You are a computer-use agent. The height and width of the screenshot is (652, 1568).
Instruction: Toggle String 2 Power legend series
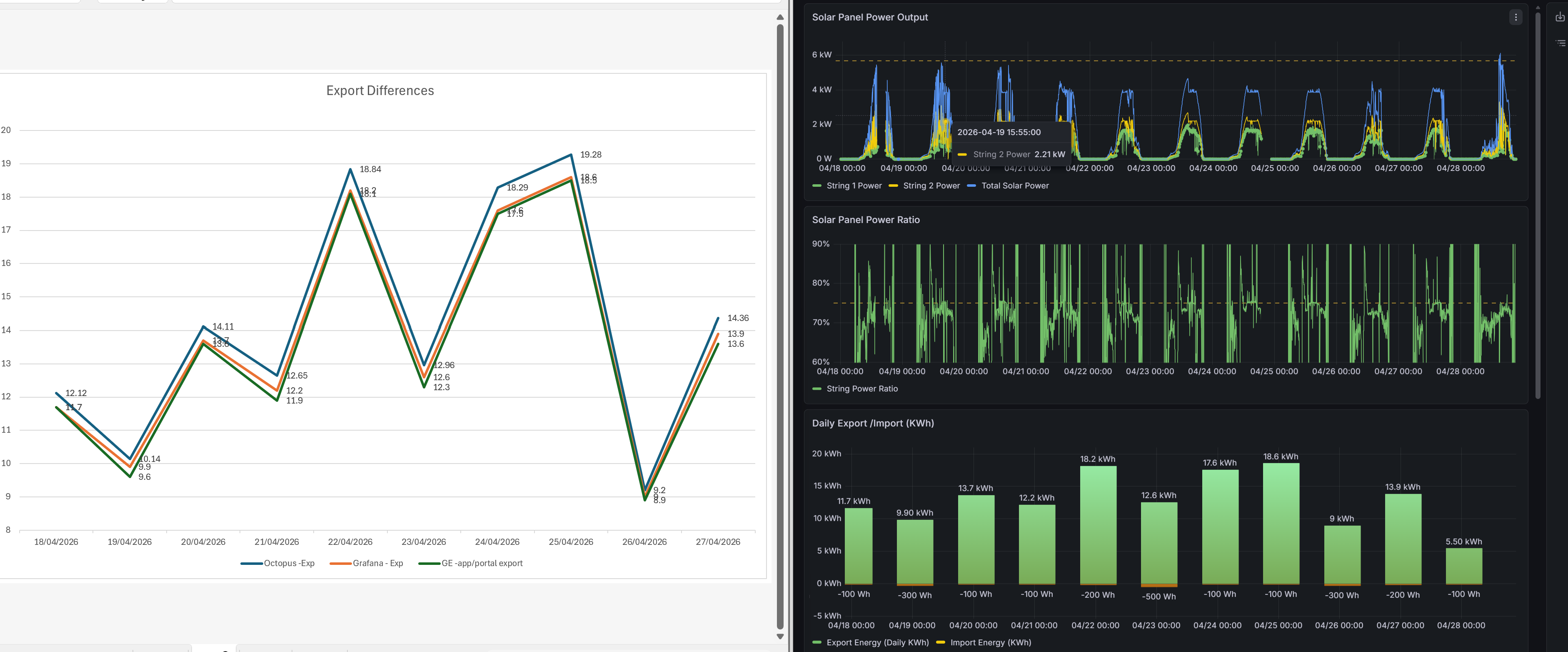[x=924, y=186]
